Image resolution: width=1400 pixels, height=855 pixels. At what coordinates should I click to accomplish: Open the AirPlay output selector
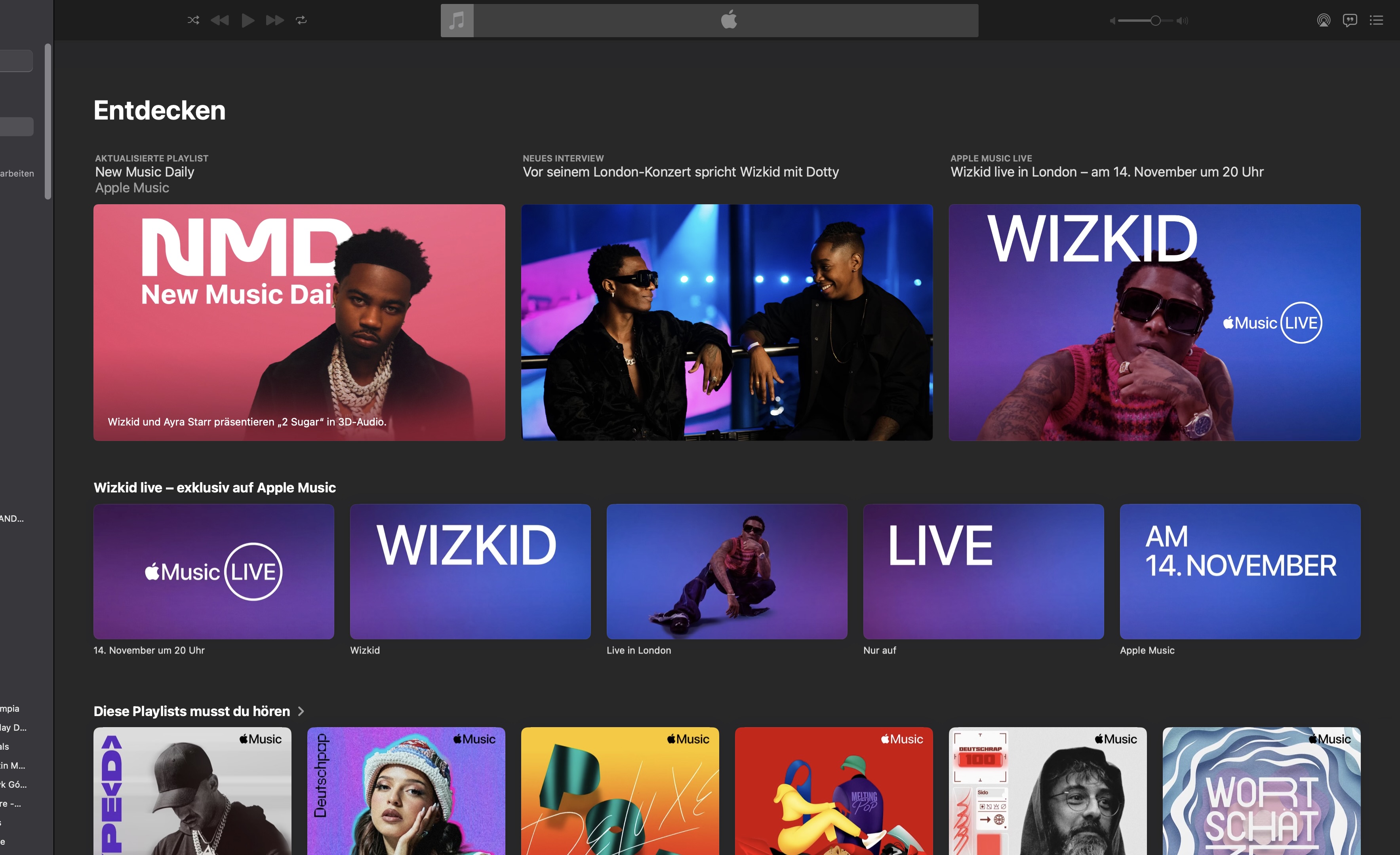tap(1323, 21)
